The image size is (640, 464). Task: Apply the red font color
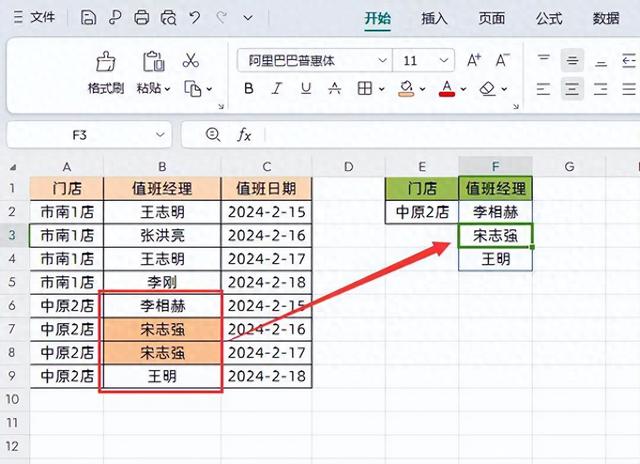coord(447,89)
